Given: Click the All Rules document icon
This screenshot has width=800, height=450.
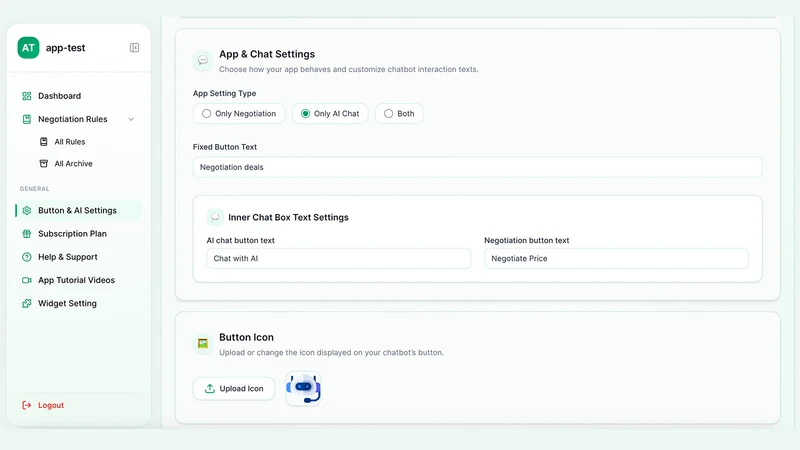Looking at the screenshot, I should (44, 142).
